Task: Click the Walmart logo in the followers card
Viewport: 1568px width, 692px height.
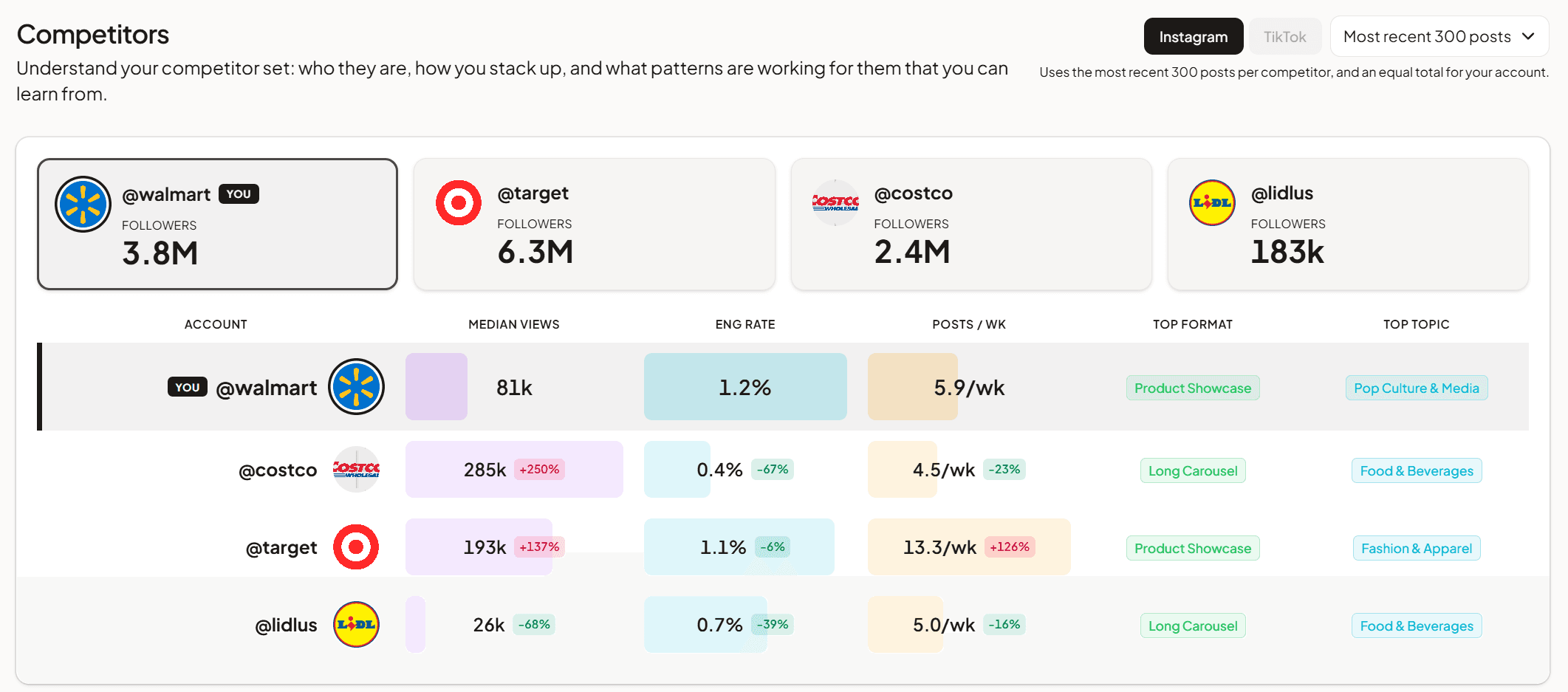Action: pos(83,204)
